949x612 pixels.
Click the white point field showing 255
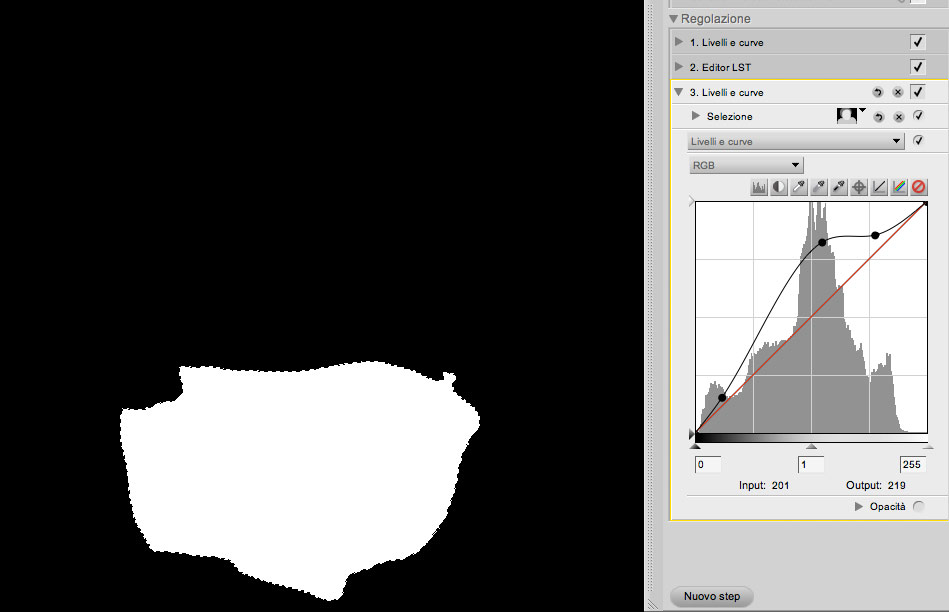click(x=913, y=464)
